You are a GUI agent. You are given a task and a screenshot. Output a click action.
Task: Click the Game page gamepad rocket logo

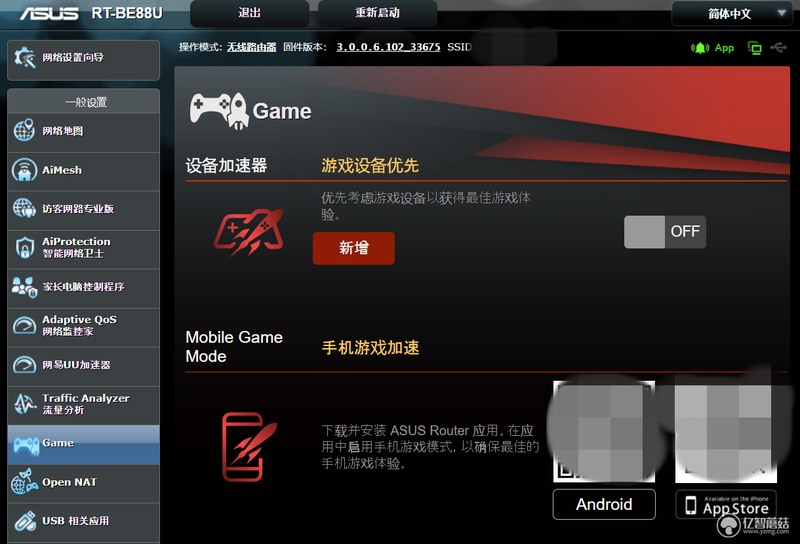(x=218, y=110)
